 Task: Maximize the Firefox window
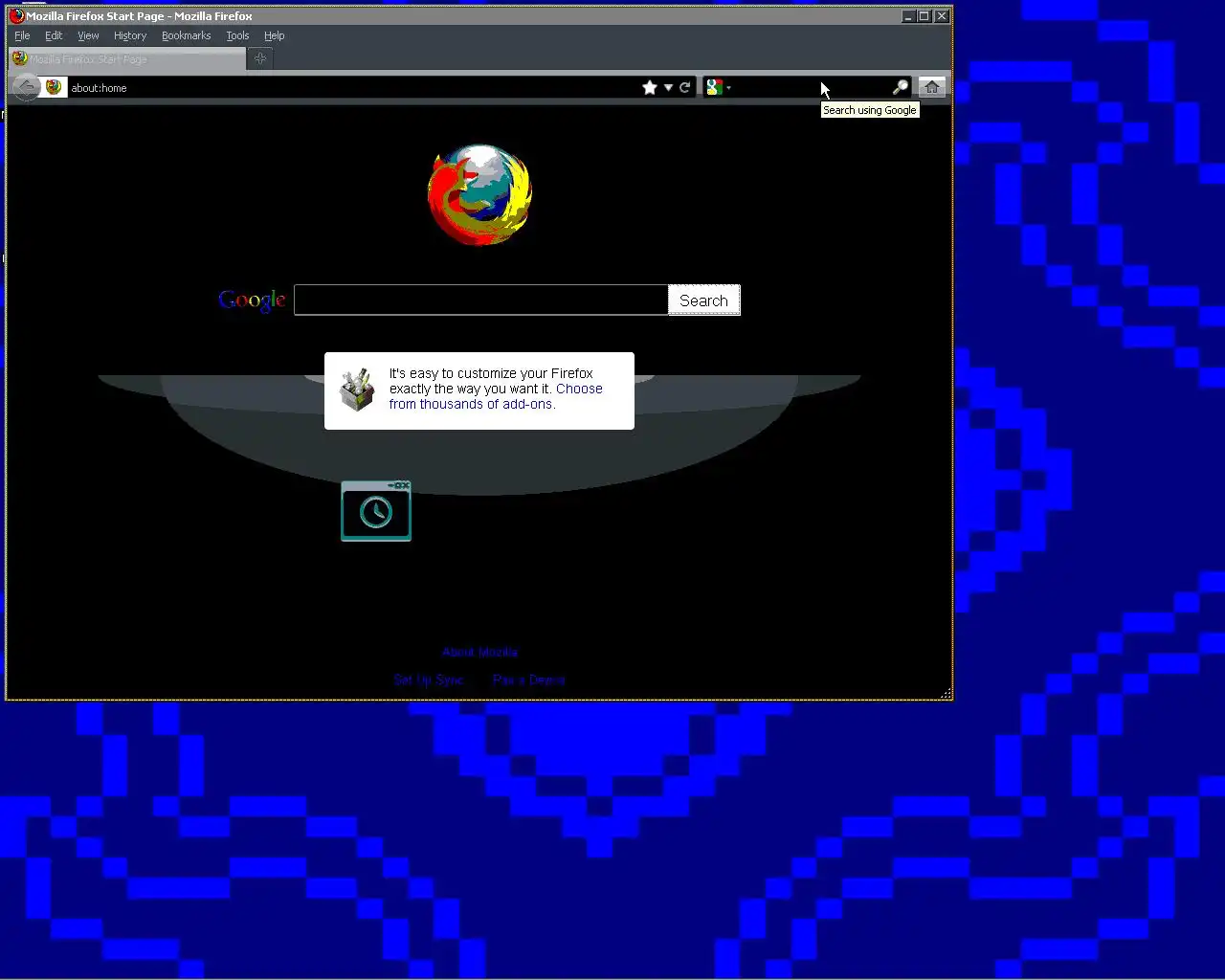[924, 15]
